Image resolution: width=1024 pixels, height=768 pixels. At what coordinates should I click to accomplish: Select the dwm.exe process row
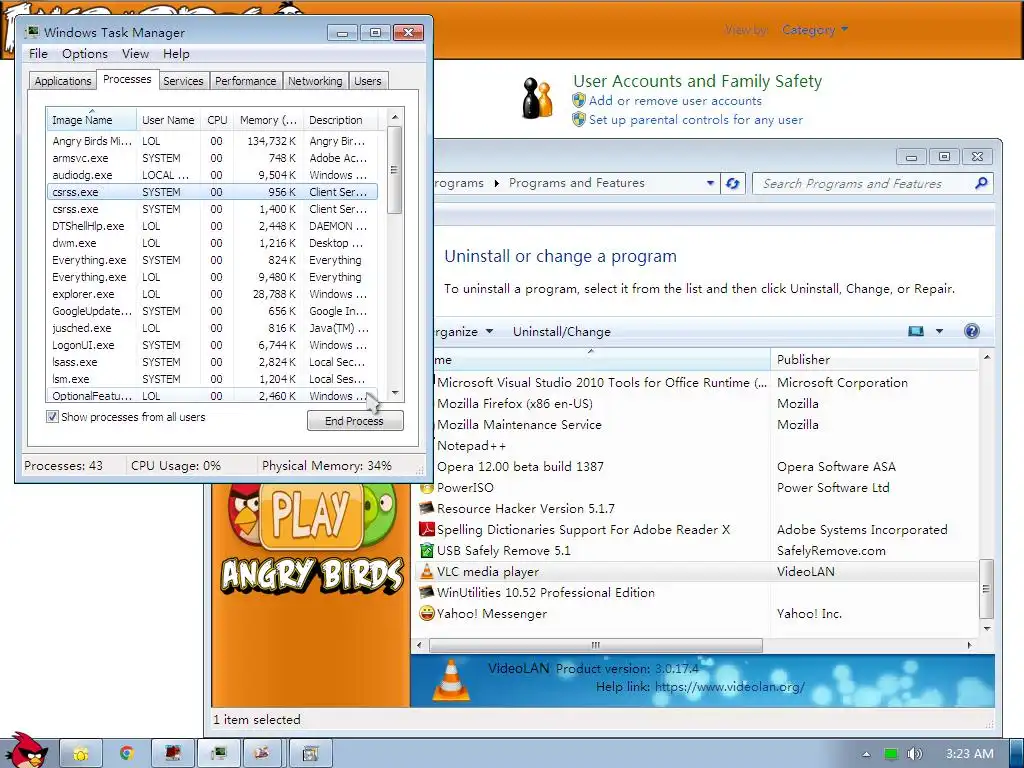(x=212, y=243)
